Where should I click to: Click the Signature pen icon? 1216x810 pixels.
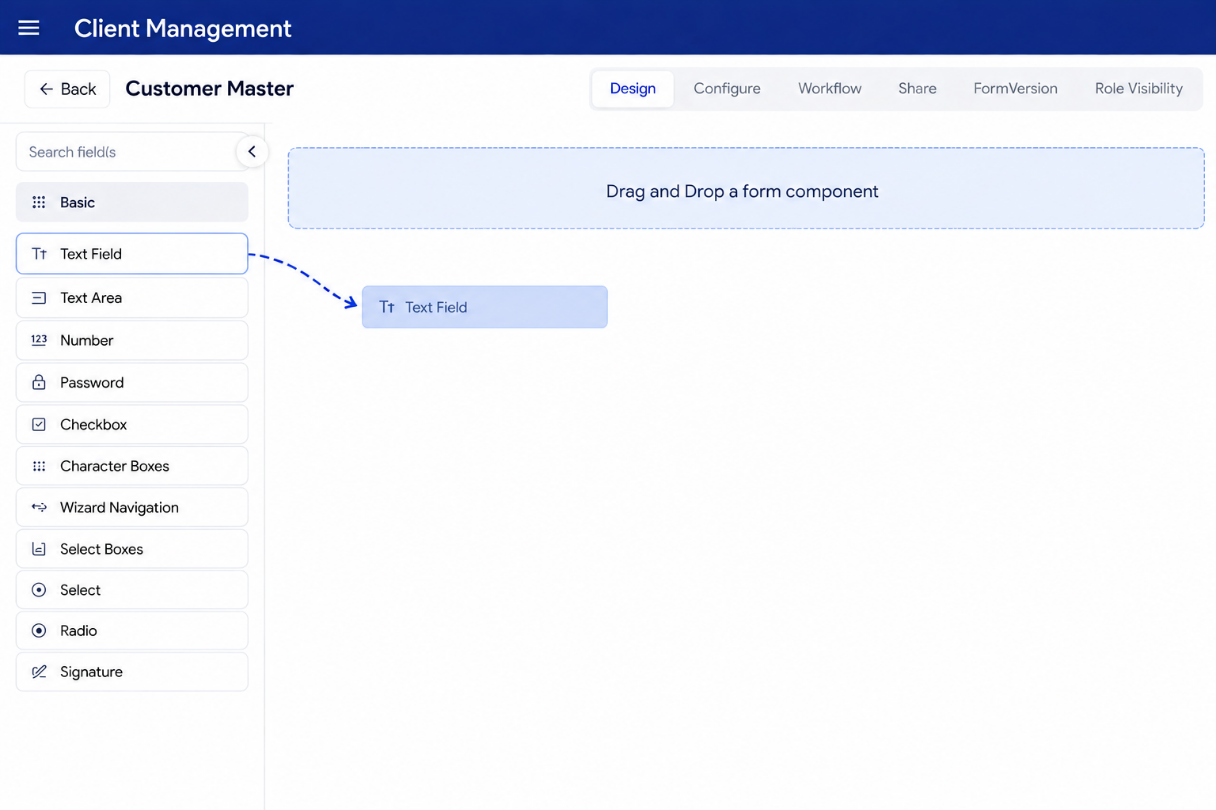tap(39, 672)
